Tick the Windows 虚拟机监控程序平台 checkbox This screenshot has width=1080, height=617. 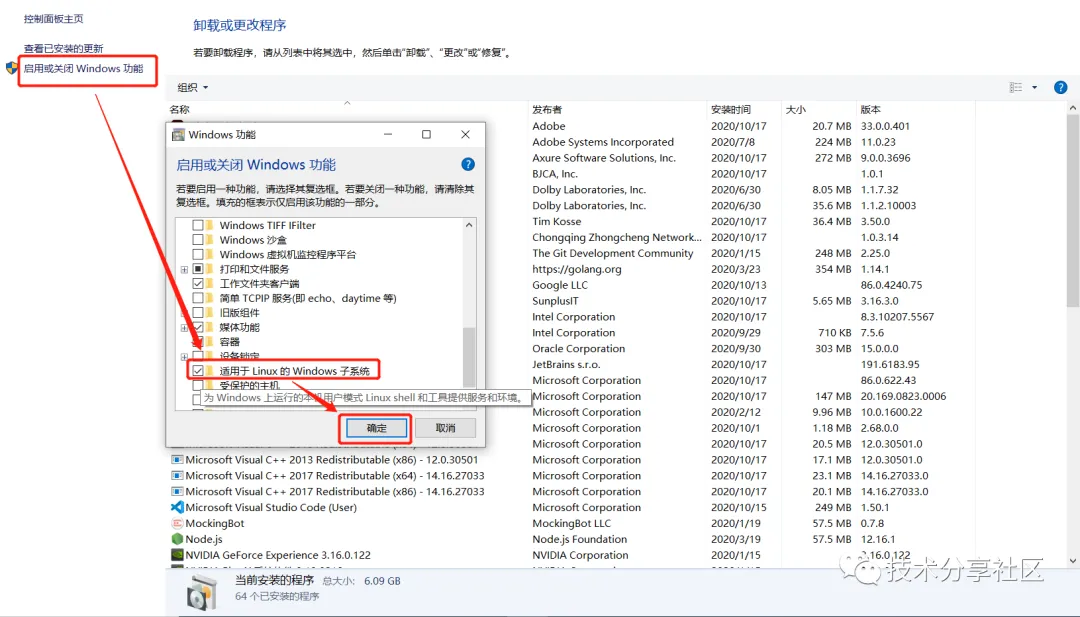[x=198, y=254]
